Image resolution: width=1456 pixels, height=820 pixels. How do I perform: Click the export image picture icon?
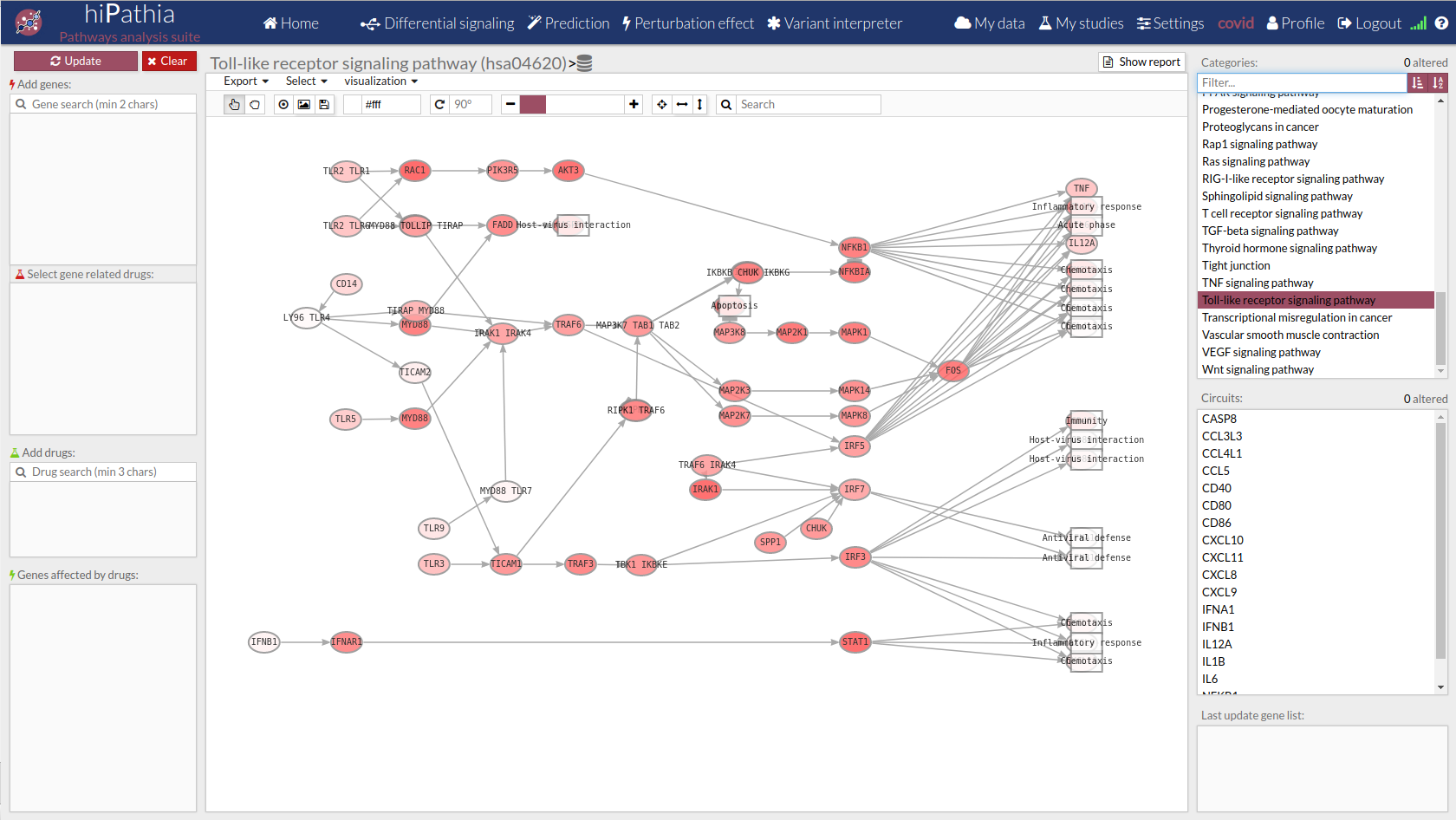coord(304,104)
